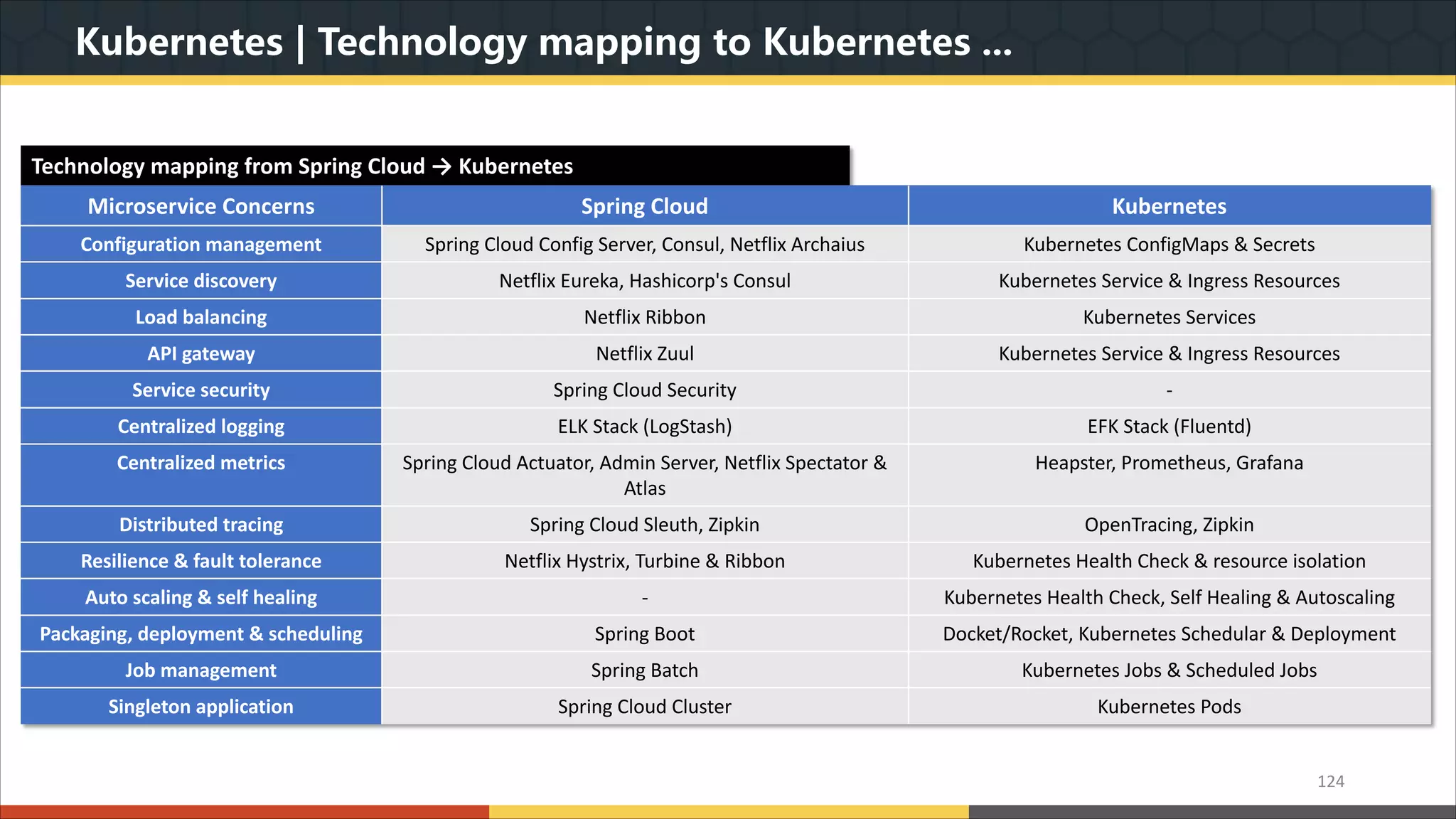Viewport: 1456px width, 819px height.
Task: Click the Load balancing row label
Action: click(x=201, y=317)
